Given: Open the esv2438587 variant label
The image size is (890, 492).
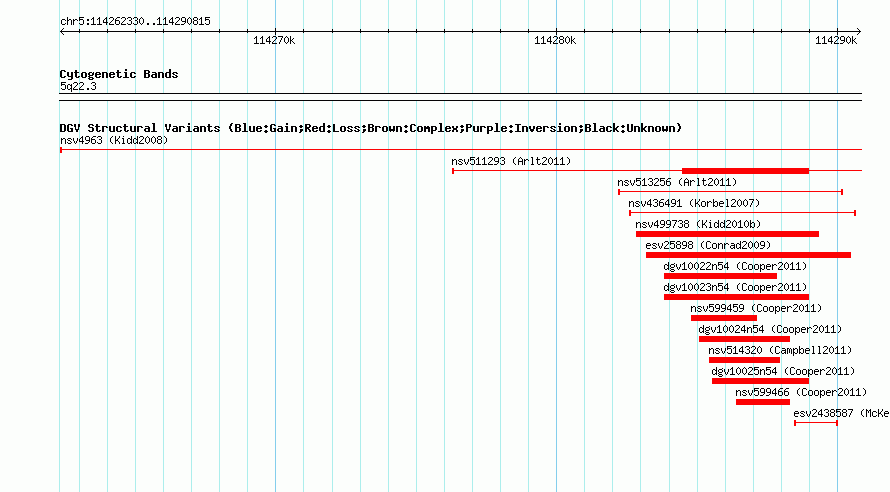Looking at the screenshot, I should pos(841,413).
